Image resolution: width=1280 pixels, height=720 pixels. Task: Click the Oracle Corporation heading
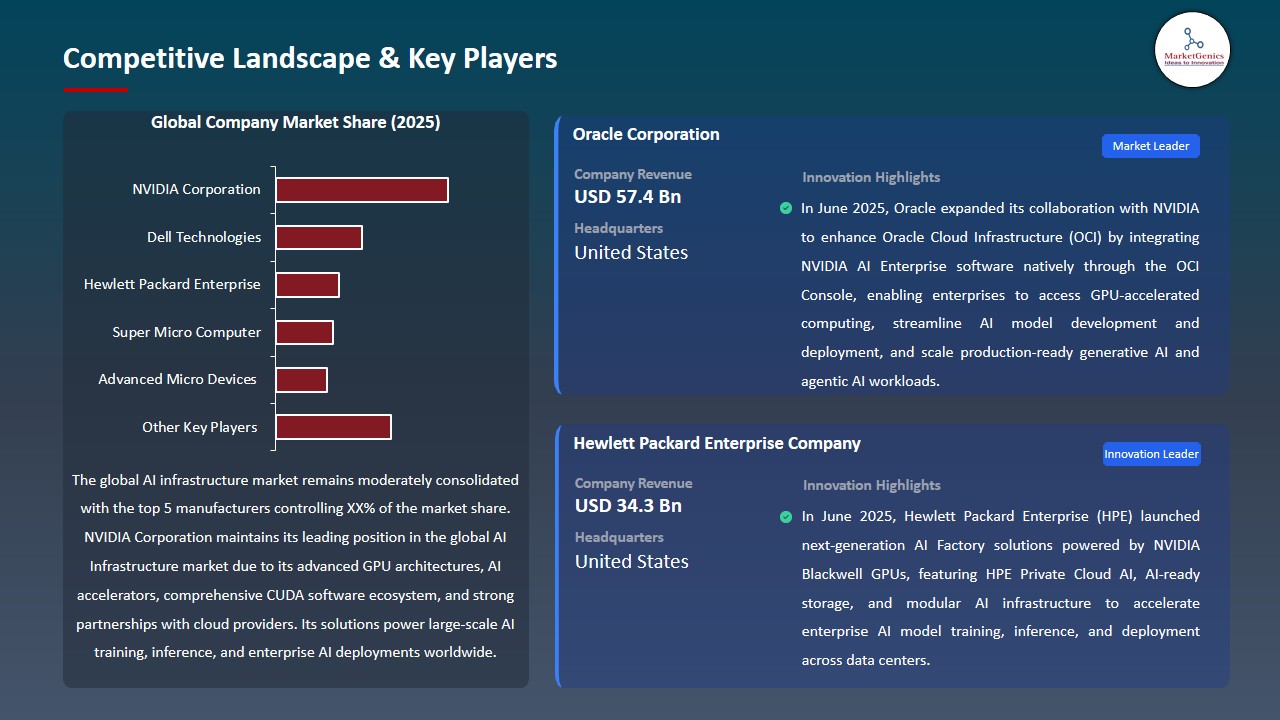[x=646, y=134]
